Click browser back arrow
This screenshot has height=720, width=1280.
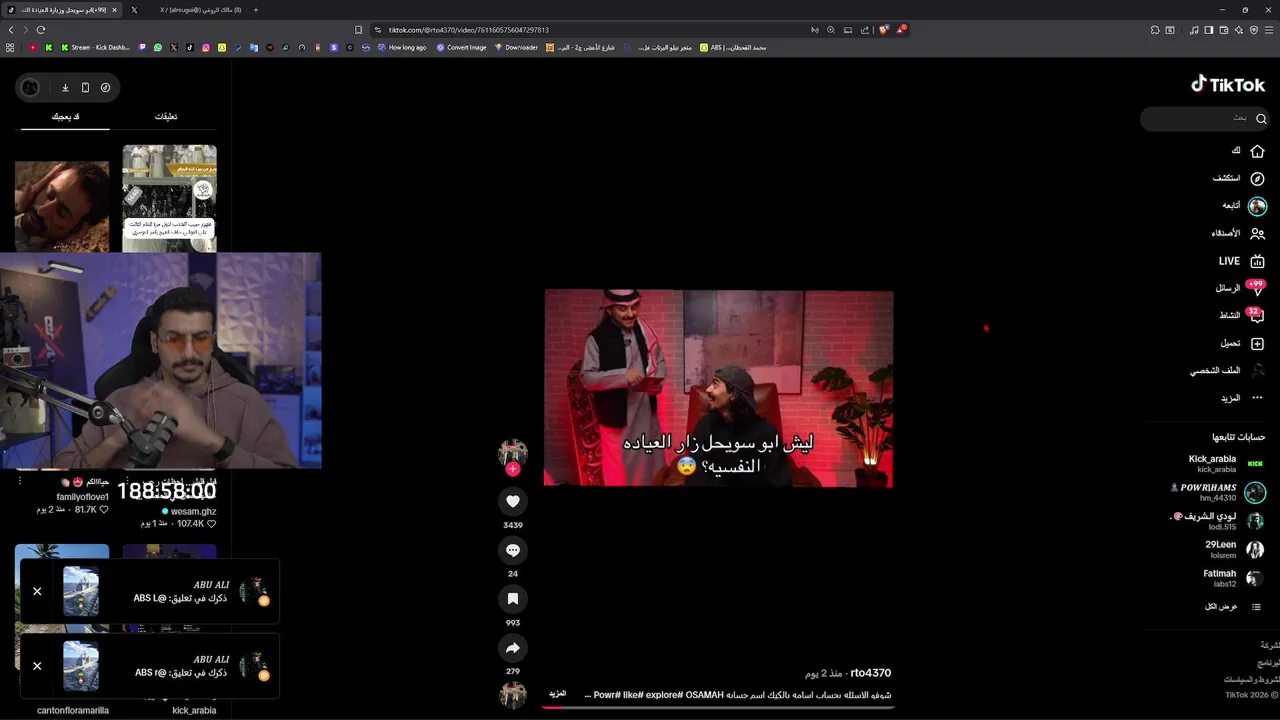point(11,30)
